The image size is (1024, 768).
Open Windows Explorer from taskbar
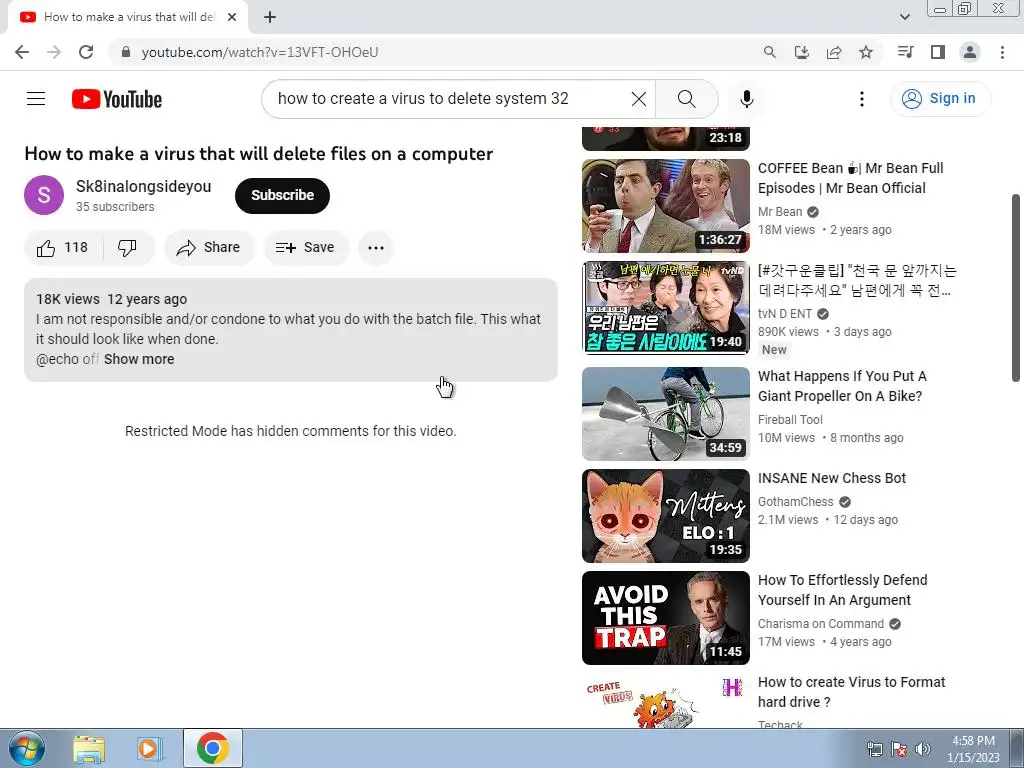(x=89, y=748)
